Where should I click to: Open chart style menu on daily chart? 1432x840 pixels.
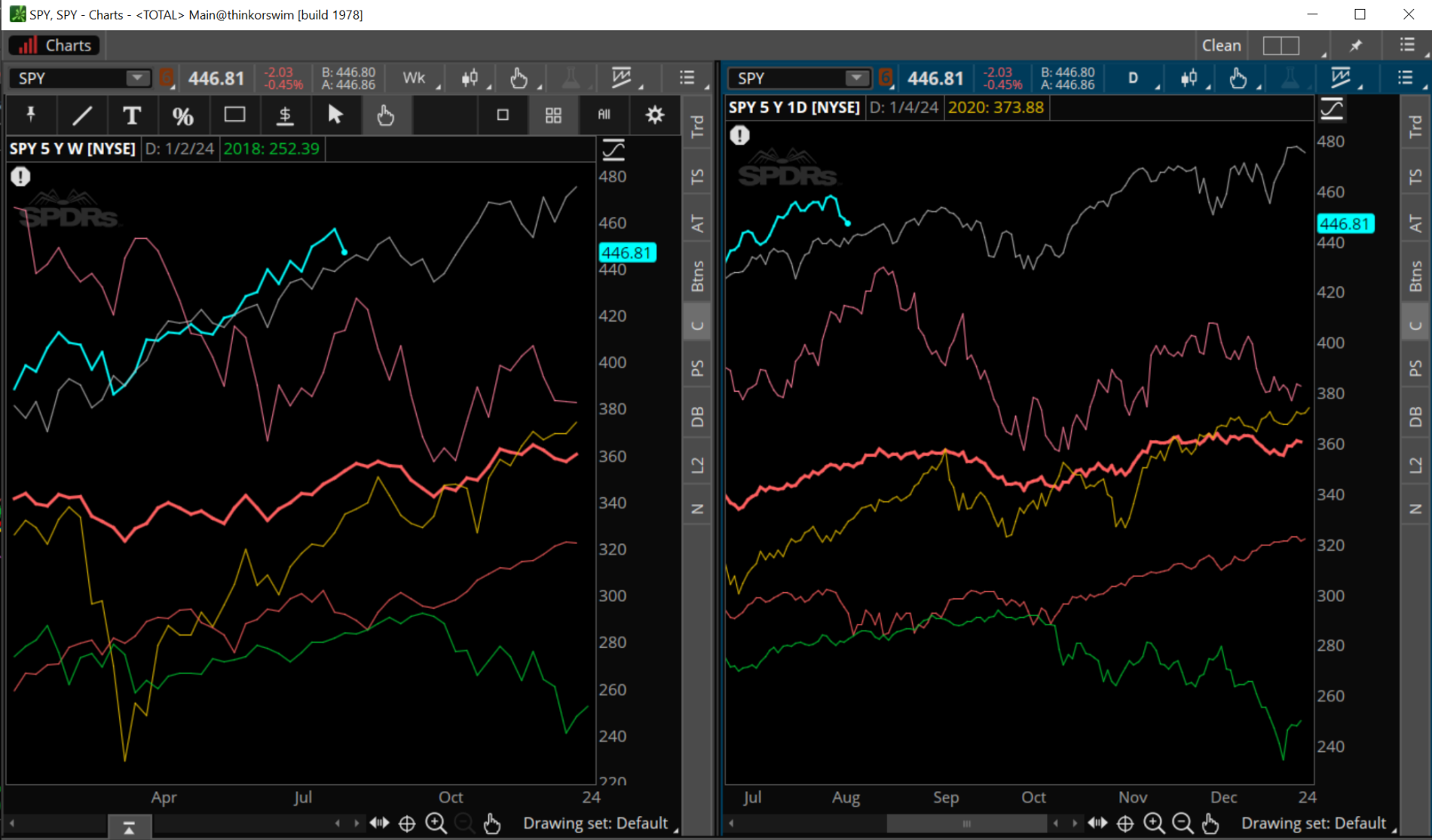[1190, 78]
